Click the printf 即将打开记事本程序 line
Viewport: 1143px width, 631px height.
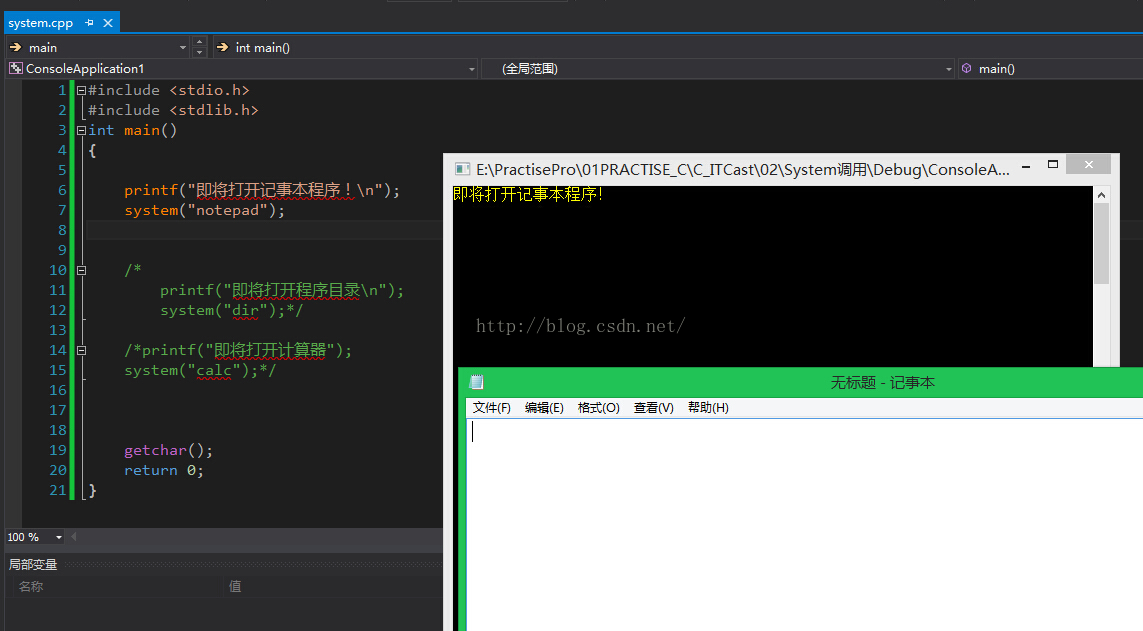pyautogui.click(x=262, y=190)
